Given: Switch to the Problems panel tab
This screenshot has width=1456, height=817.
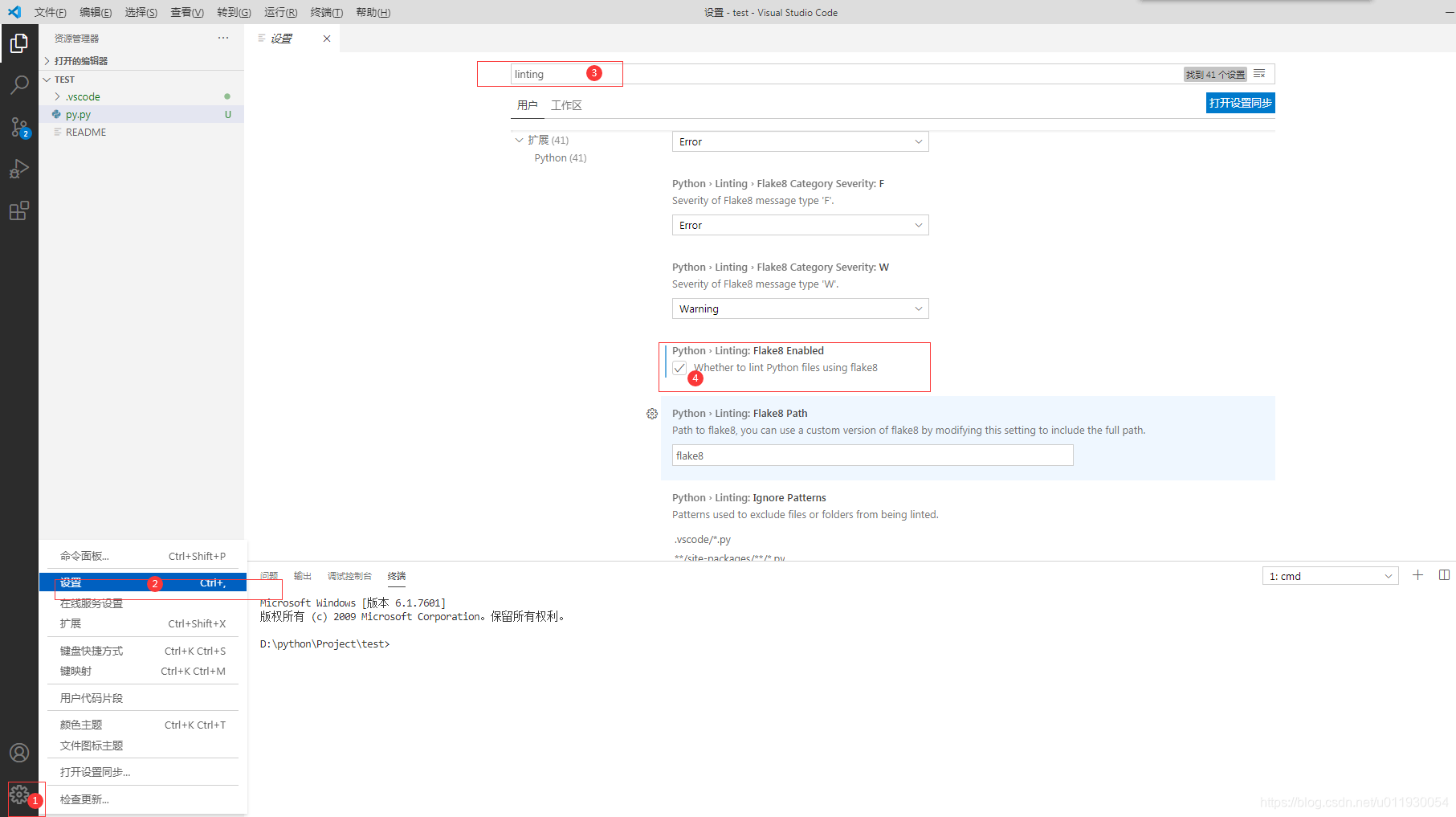Looking at the screenshot, I should pyautogui.click(x=269, y=576).
